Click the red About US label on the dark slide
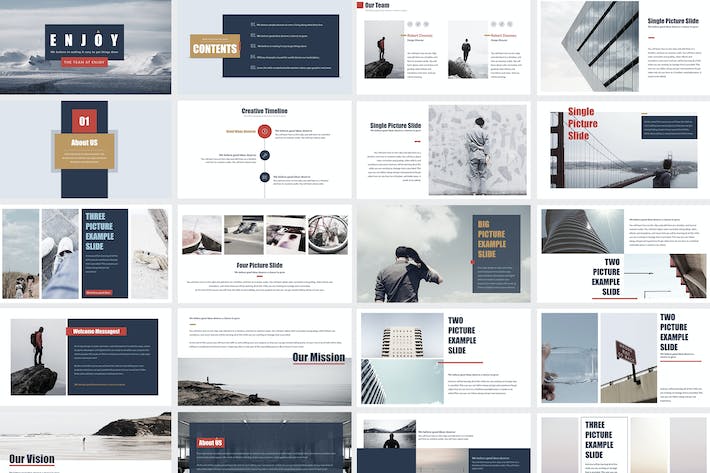 (x=211, y=442)
